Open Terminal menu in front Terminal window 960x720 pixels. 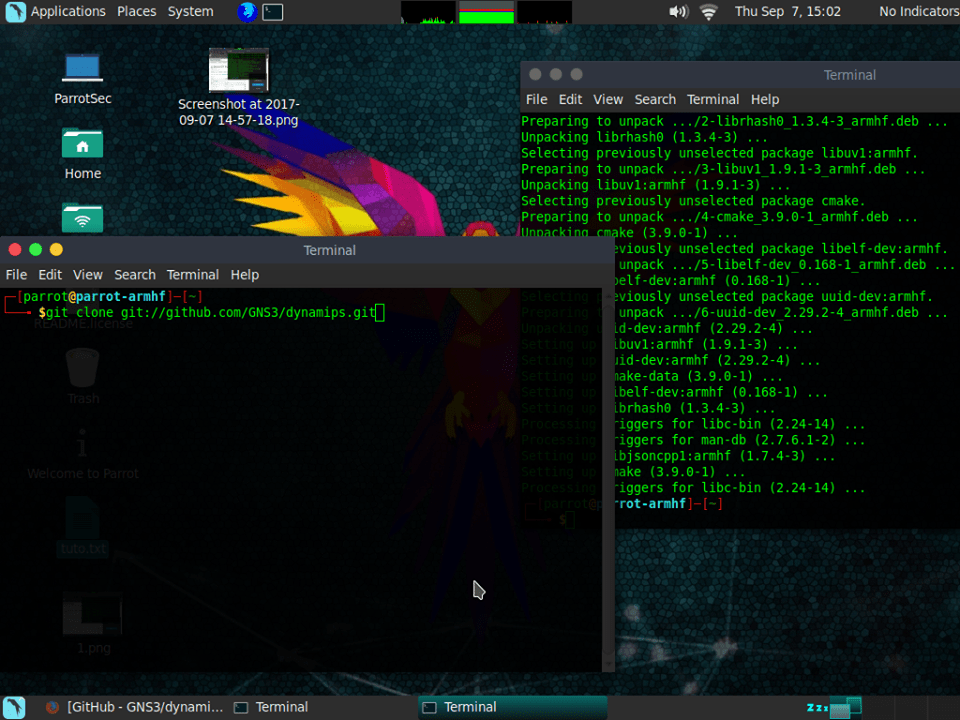[193, 275]
